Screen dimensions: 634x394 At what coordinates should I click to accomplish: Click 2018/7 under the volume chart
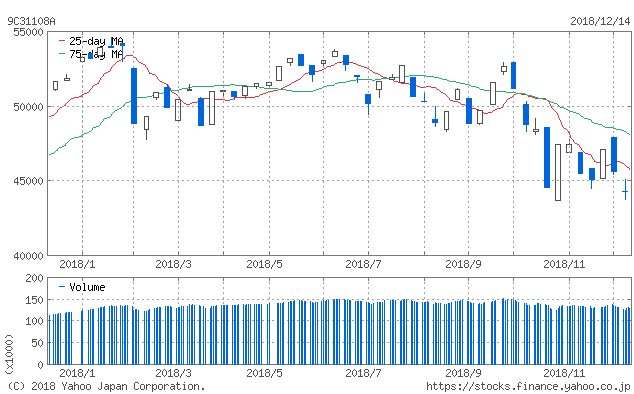[x=363, y=373]
